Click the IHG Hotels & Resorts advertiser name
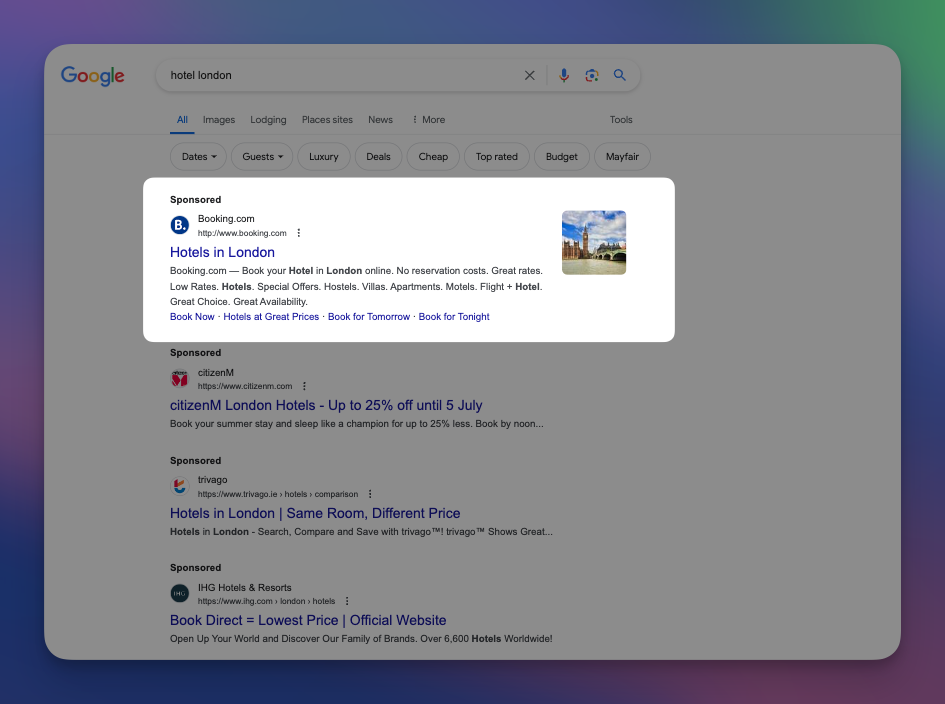The height and width of the screenshot is (704, 945). point(245,588)
